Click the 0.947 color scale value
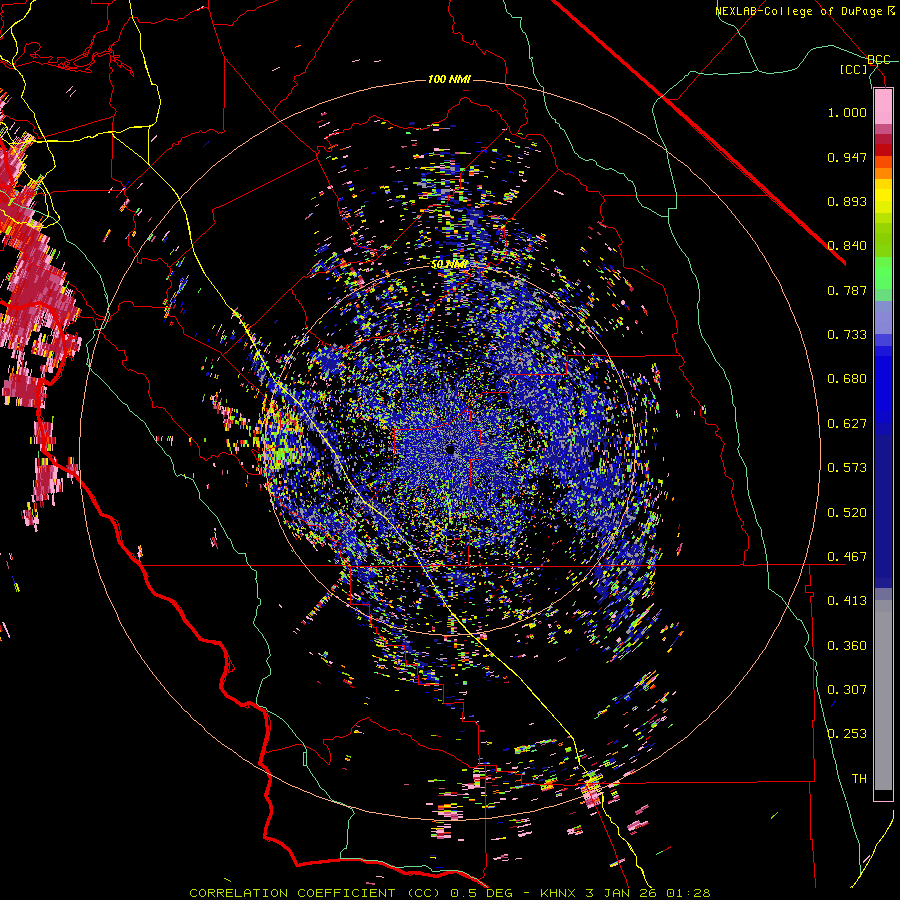900x900 pixels. (x=847, y=157)
